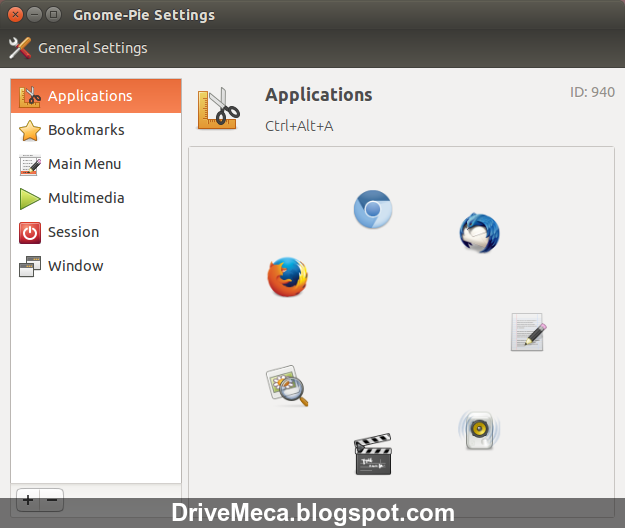
Task: Select Multimedia pie in sidebar
Action: (x=96, y=198)
